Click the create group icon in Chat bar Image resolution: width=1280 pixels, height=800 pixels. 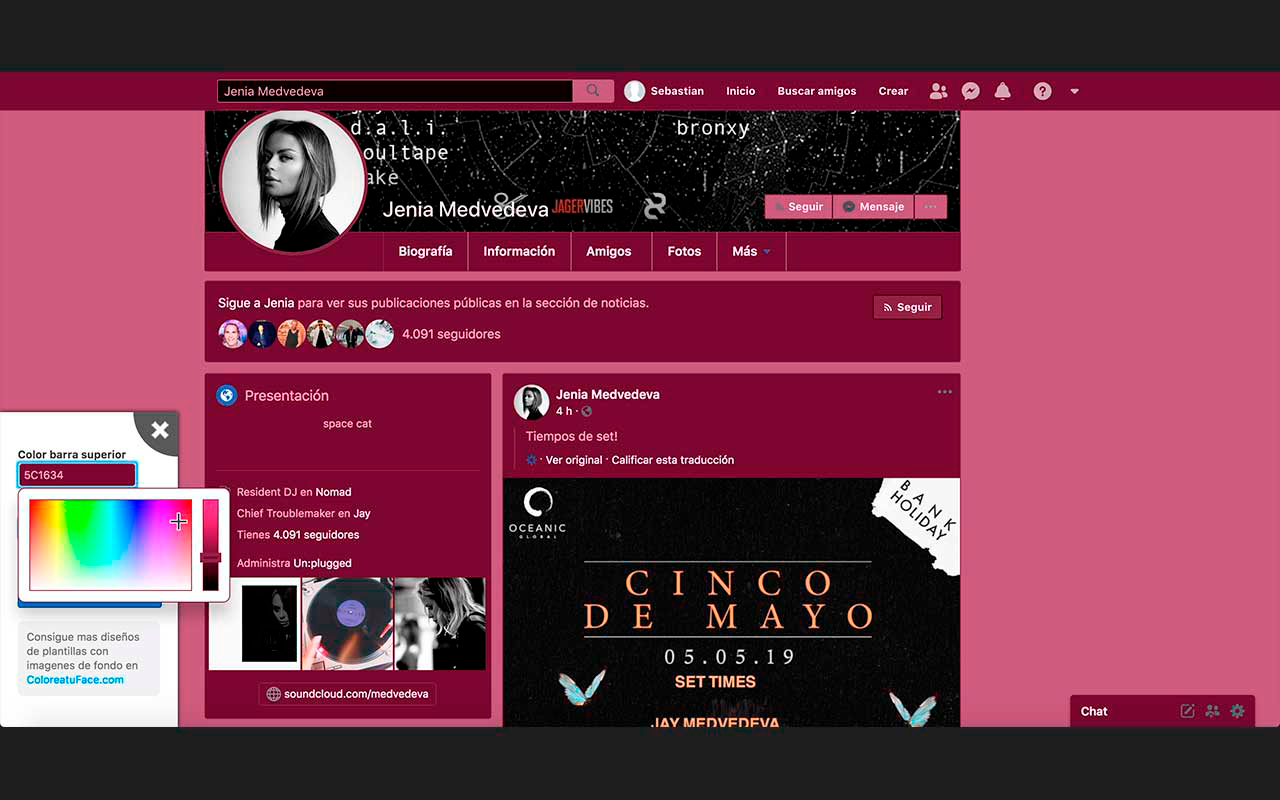coord(1212,711)
